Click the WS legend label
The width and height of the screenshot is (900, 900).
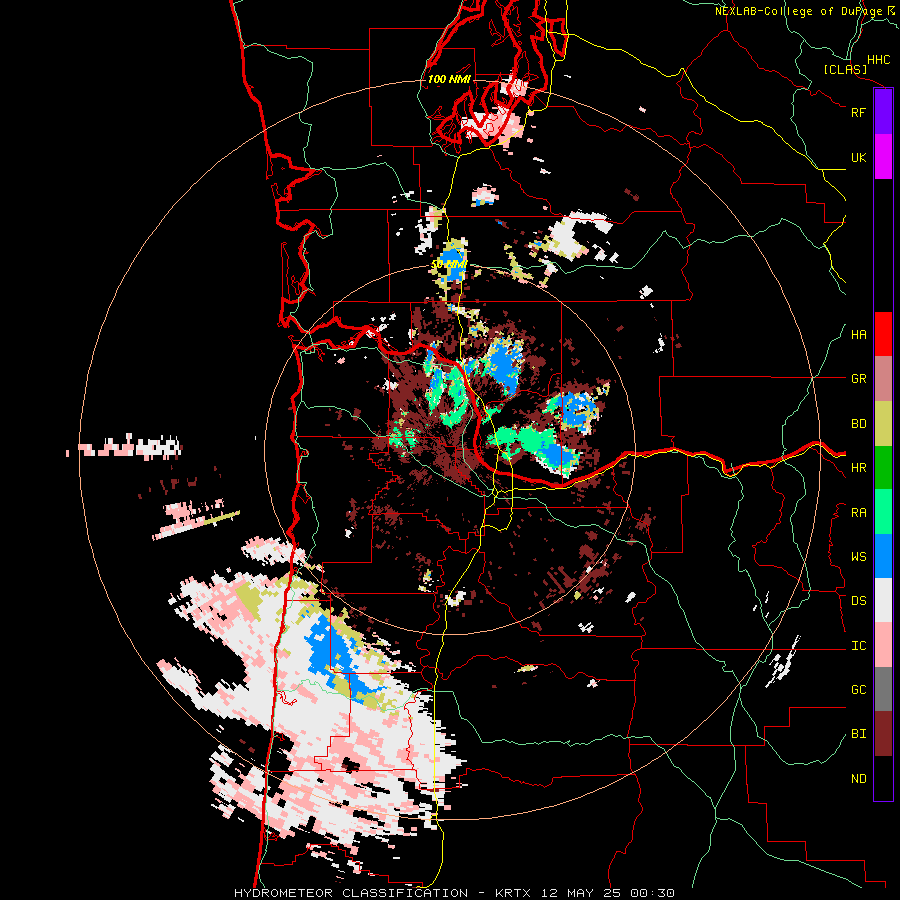(858, 557)
